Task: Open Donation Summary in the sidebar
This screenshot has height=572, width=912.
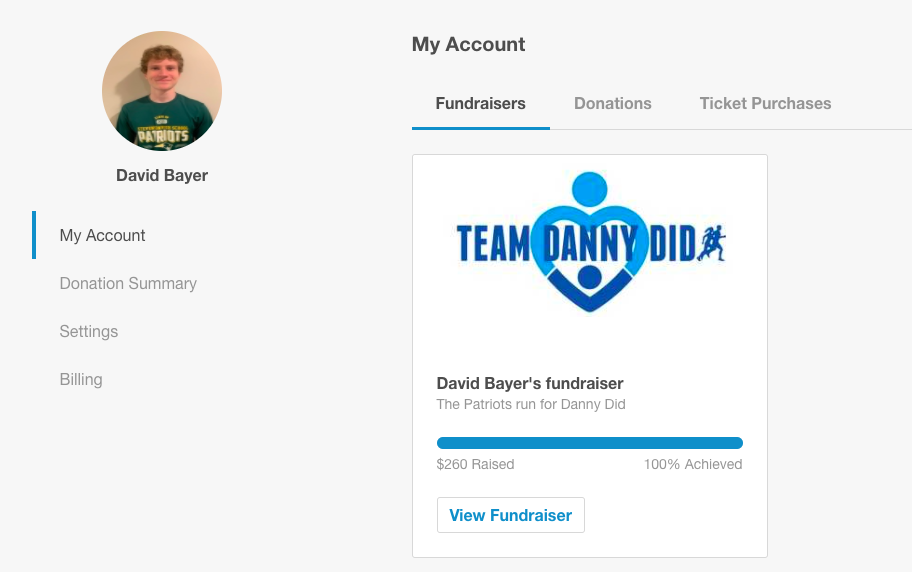Action: pos(128,283)
